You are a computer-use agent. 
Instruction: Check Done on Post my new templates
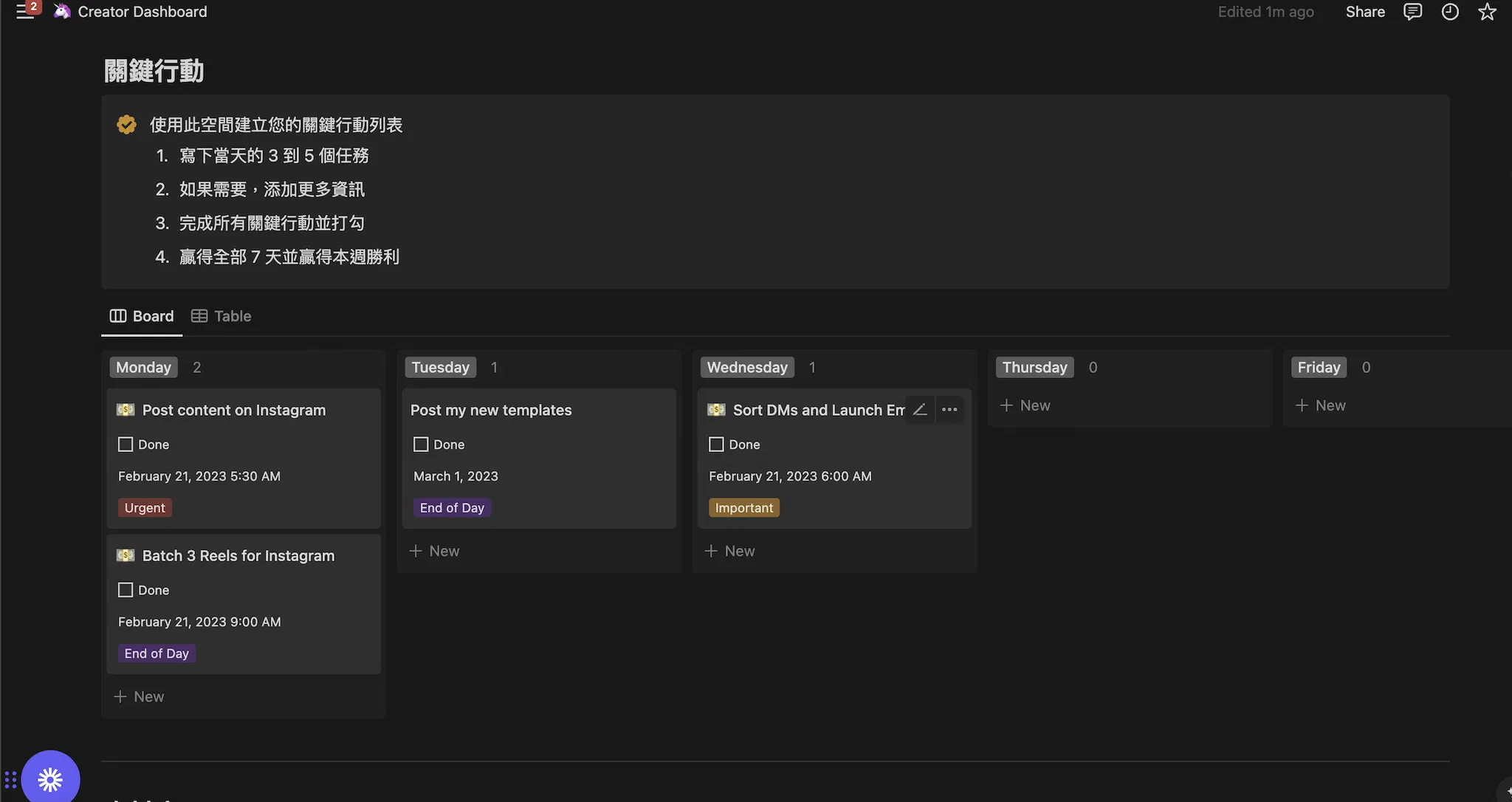pos(421,445)
